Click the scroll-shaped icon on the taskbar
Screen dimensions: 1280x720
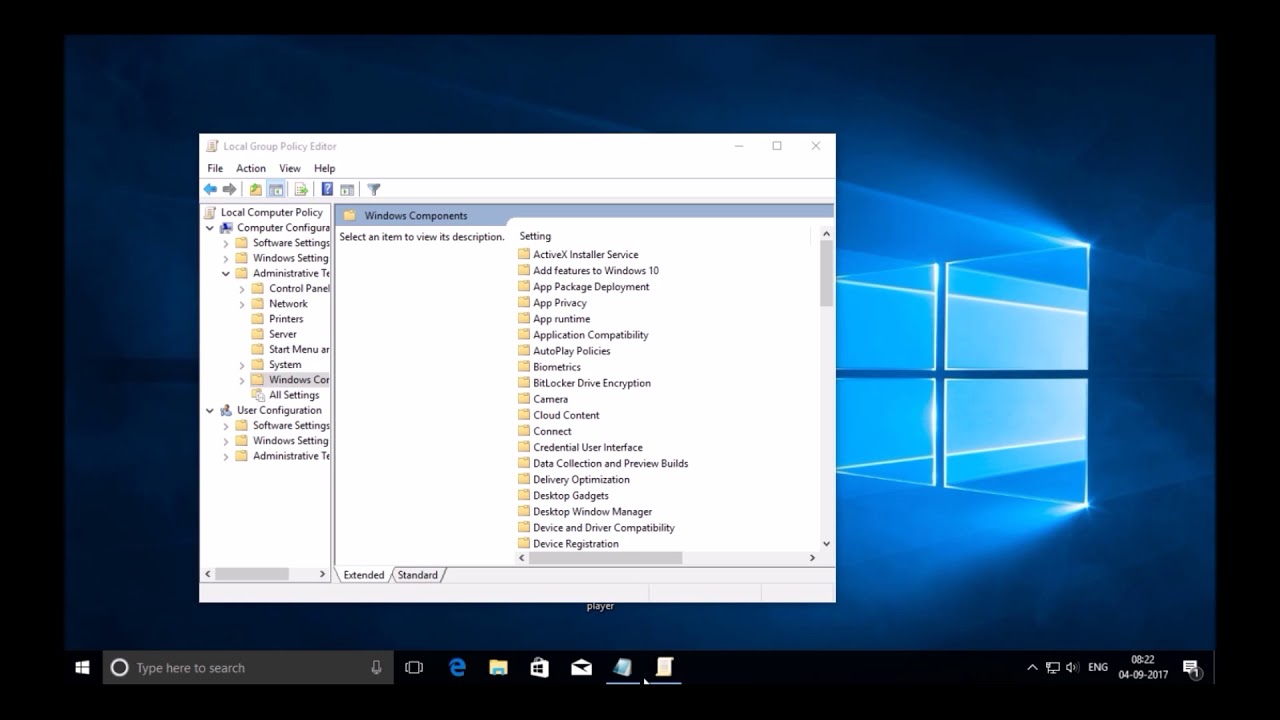click(x=664, y=667)
